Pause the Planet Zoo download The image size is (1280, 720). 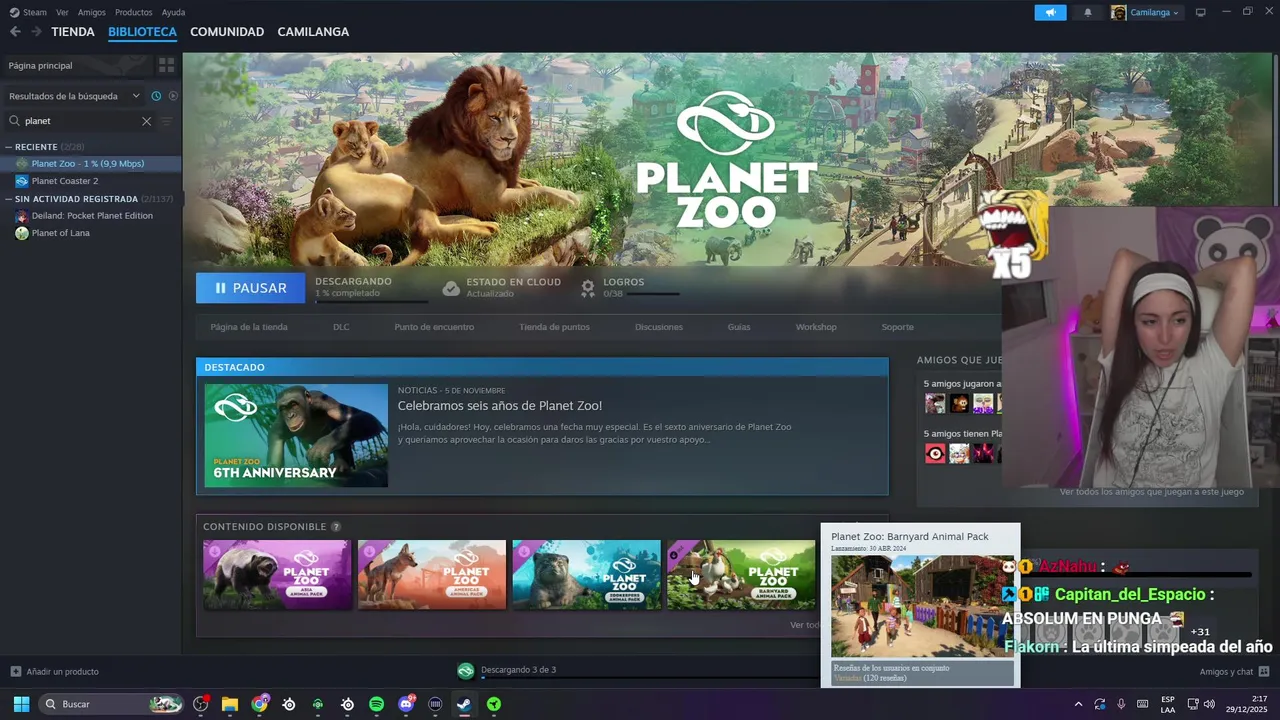tap(250, 288)
